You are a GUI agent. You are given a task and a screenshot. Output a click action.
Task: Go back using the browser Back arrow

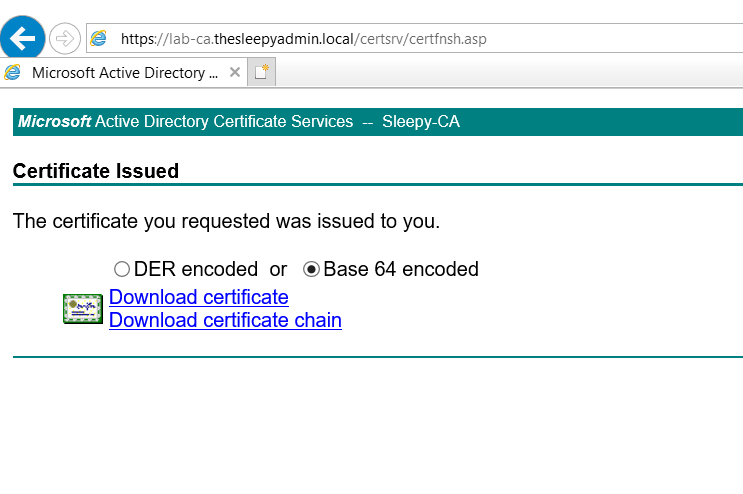22,38
